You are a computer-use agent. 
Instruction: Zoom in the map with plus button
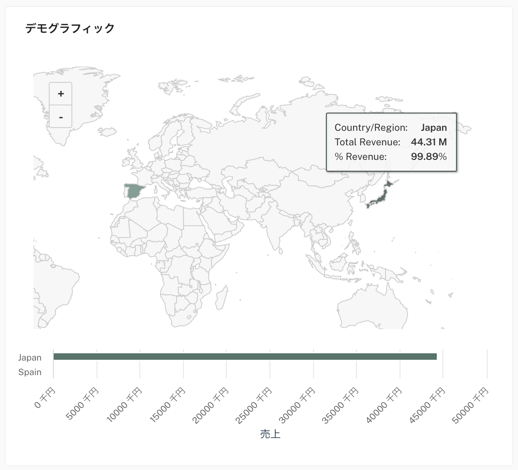[61, 94]
